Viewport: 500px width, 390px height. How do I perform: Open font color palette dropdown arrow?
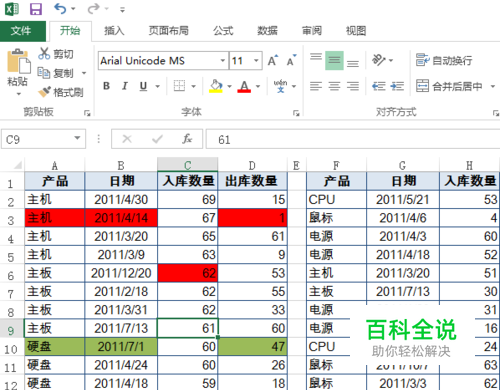point(258,86)
